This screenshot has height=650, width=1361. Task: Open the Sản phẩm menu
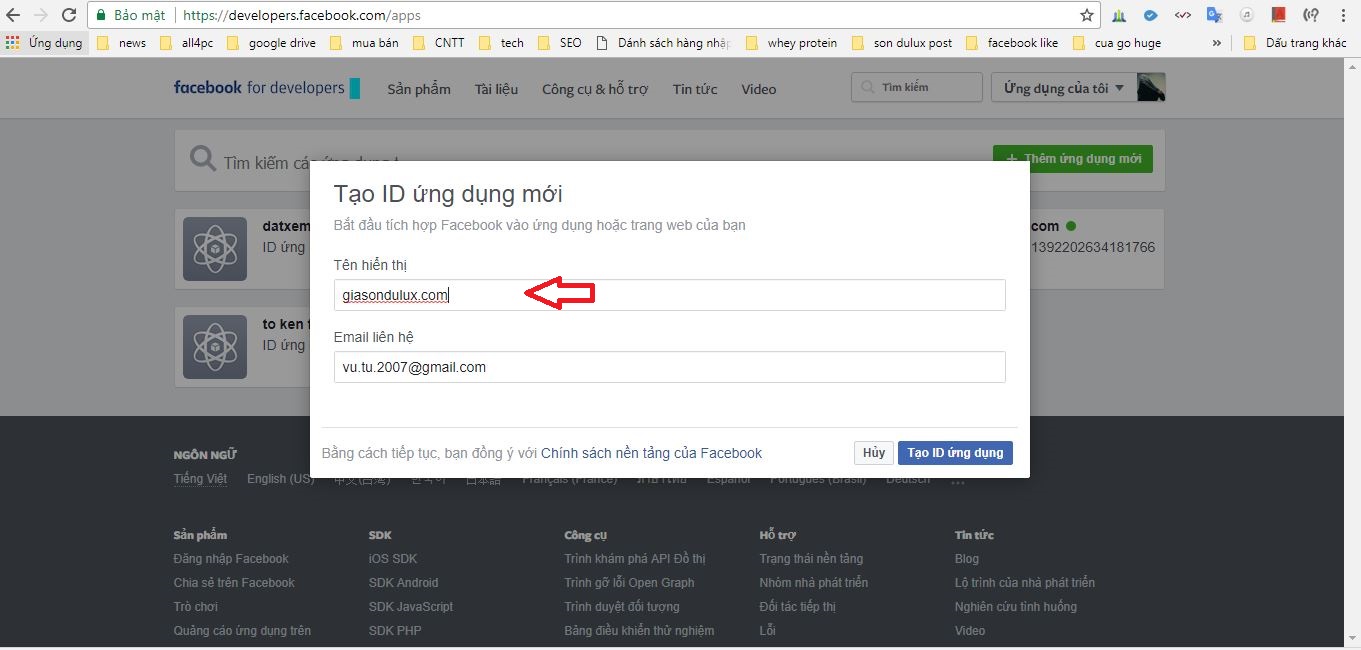pyautogui.click(x=419, y=89)
